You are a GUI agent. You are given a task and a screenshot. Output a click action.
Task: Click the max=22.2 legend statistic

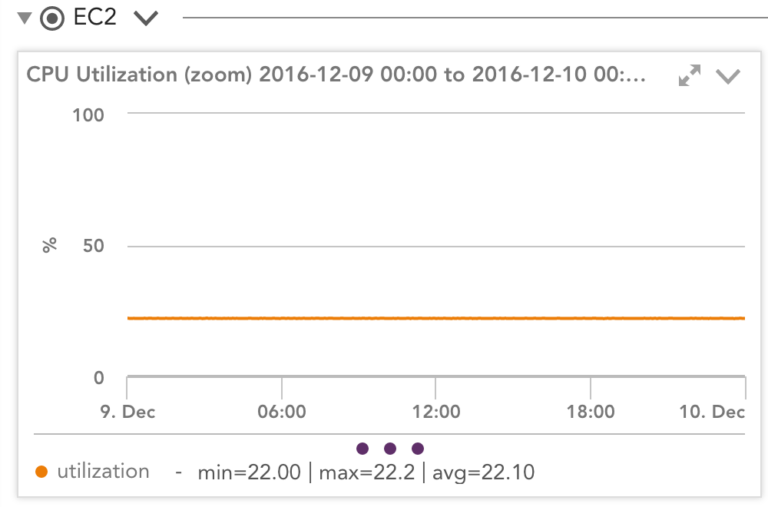(x=367, y=473)
